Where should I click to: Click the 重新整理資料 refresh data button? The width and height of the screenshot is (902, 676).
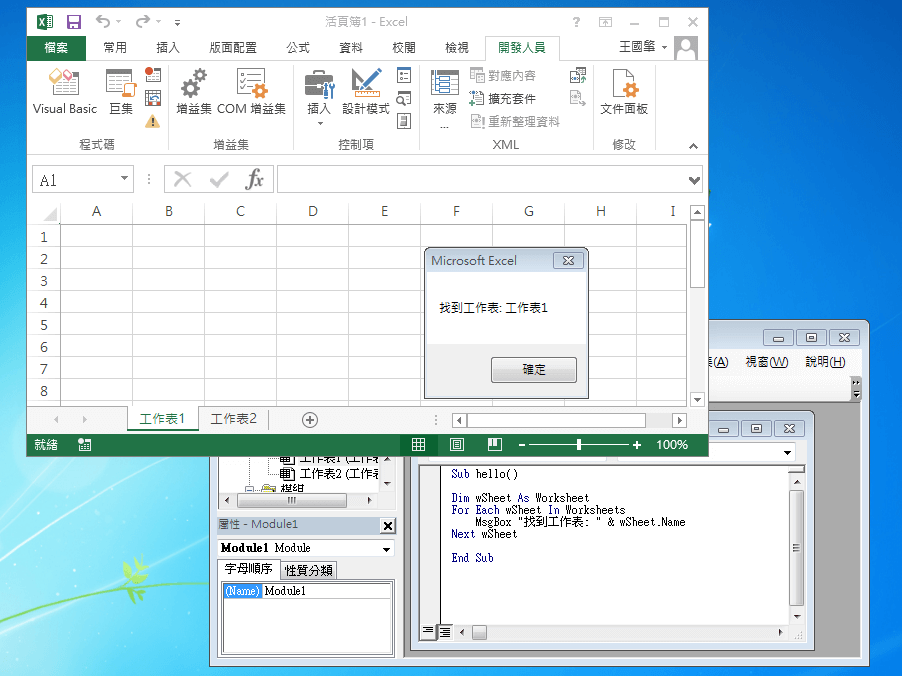(x=511, y=120)
